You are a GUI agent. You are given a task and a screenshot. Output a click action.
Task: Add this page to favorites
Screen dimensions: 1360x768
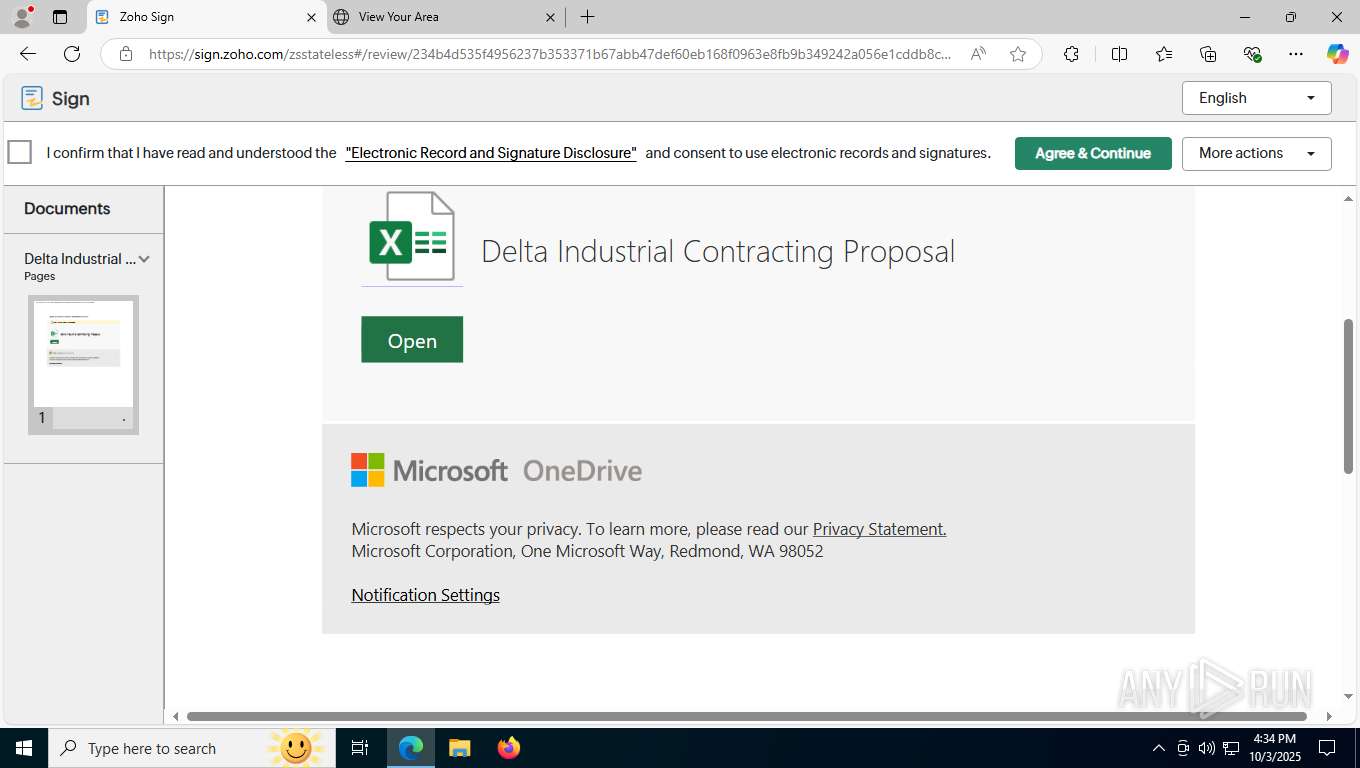pyautogui.click(x=1018, y=54)
